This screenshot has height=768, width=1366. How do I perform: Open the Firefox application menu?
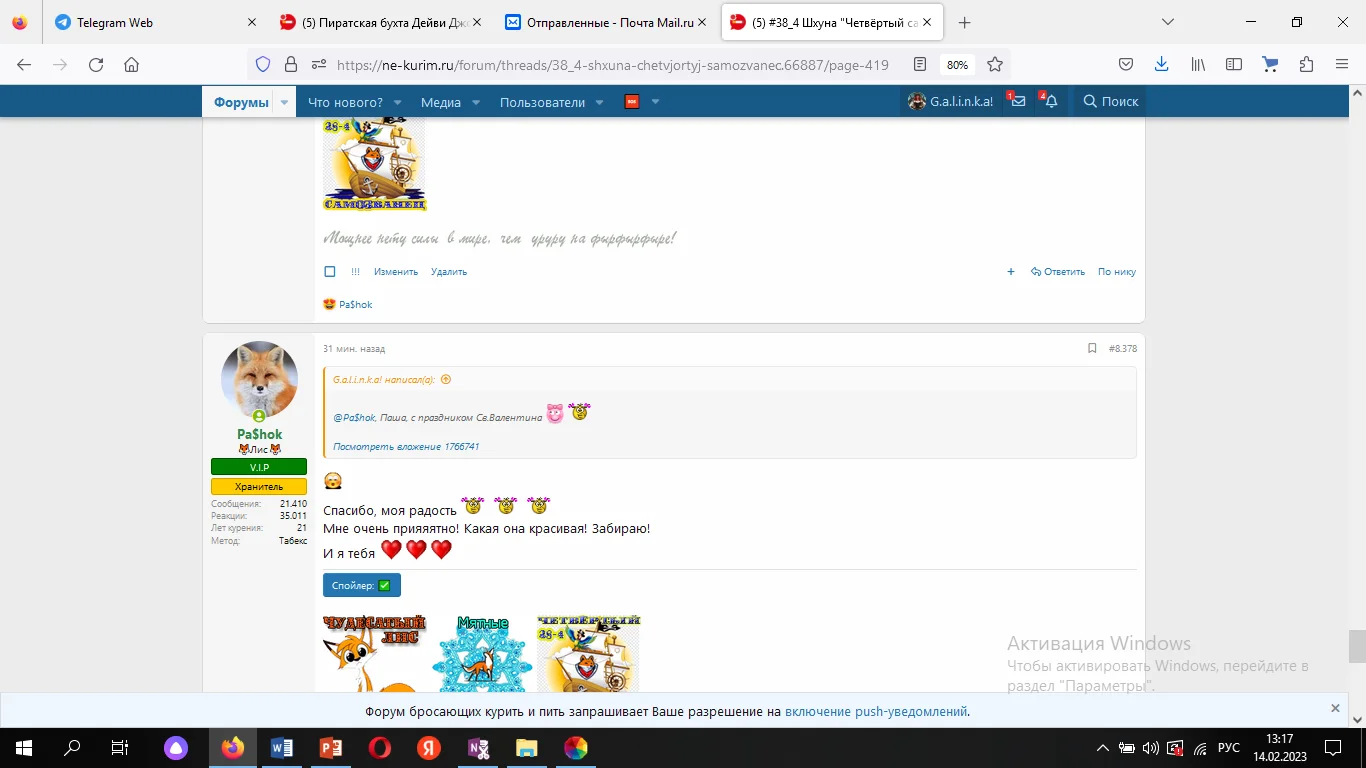click(x=1342, y=64)
